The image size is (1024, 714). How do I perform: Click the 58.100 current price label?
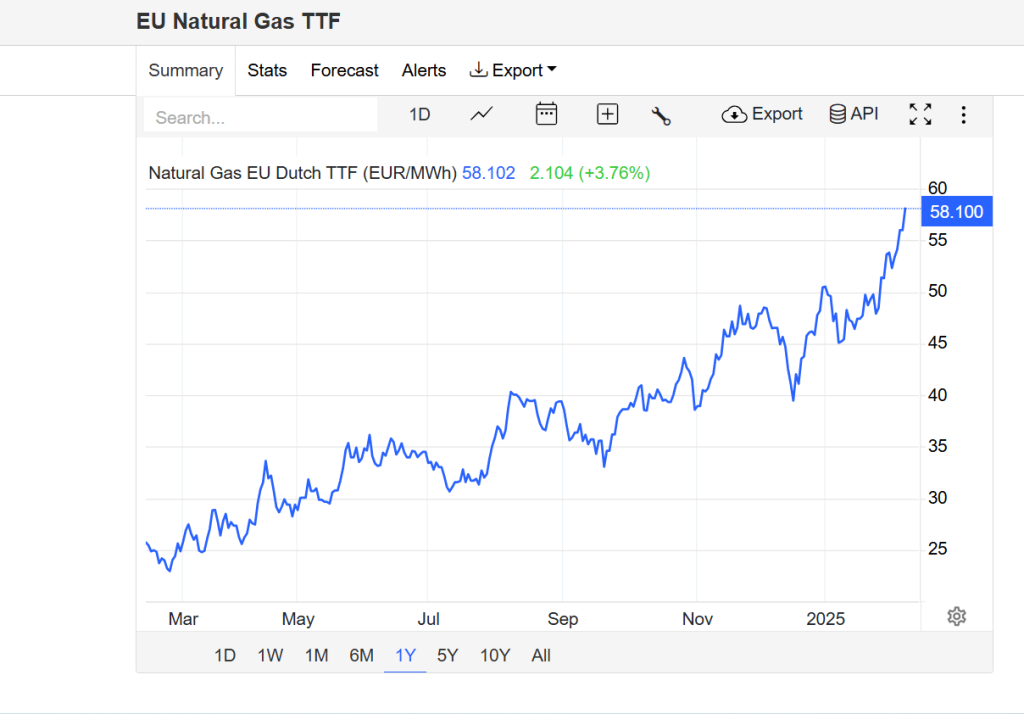click(x=956, y=212)
